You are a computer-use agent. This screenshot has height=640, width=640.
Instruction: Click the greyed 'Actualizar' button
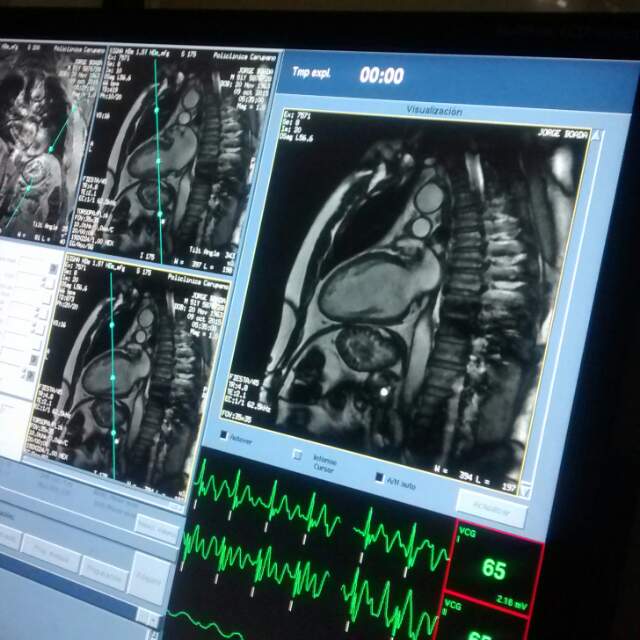[491, 507]
